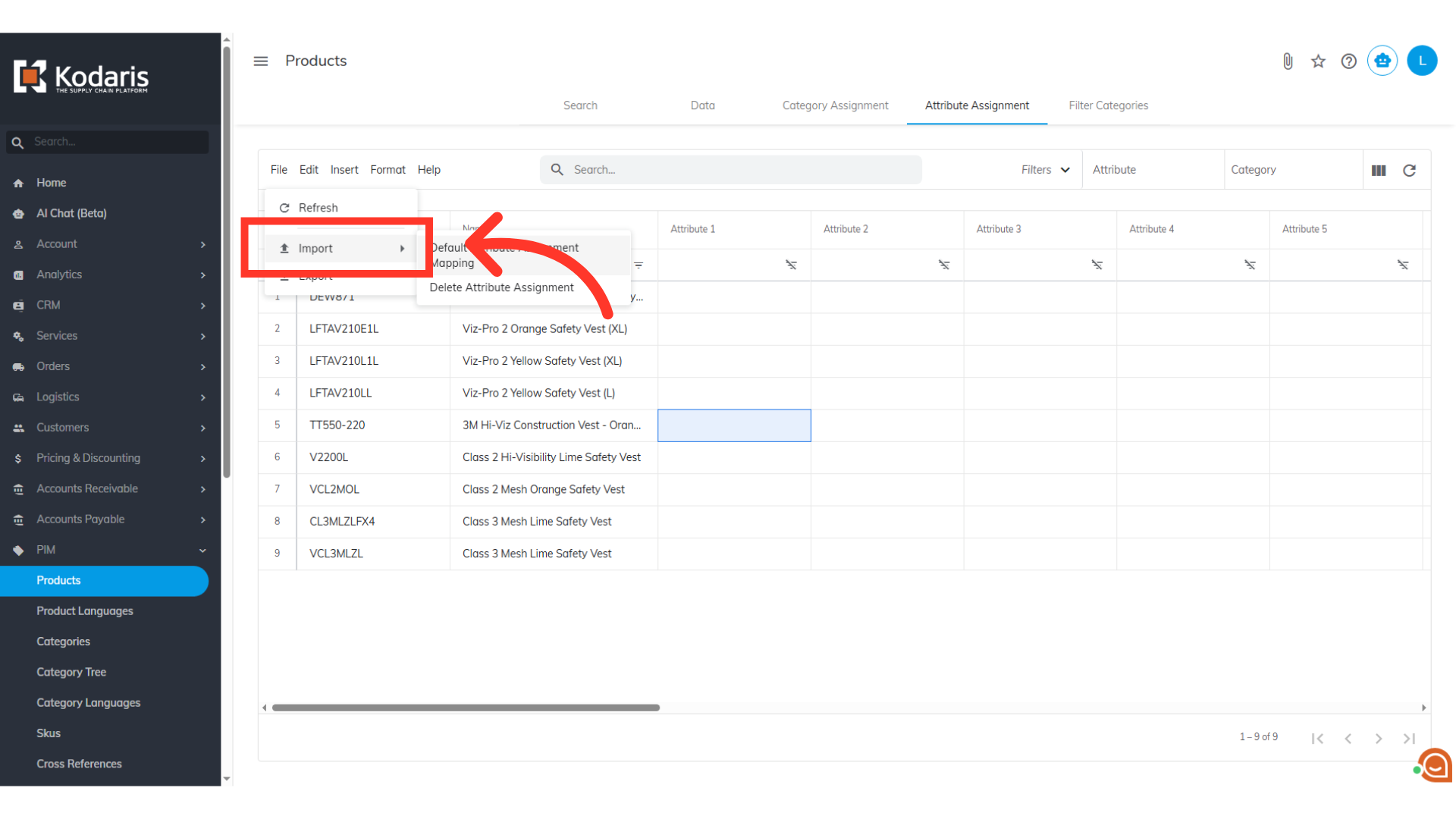The height and width of the screenshot is (819, 1456).
Task: Clear the filter on the Attribute 3 column
Action: point(1097,265)
